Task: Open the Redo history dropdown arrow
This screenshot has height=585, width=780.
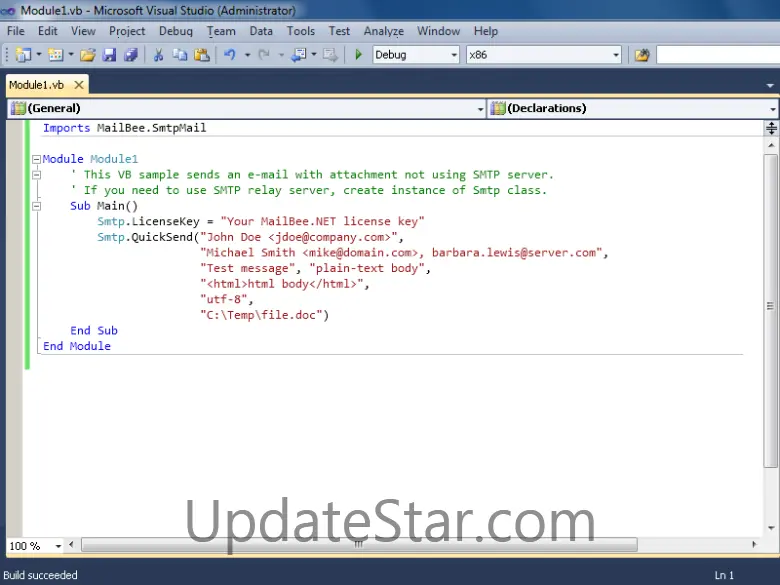Action: [x=281, y=55]
